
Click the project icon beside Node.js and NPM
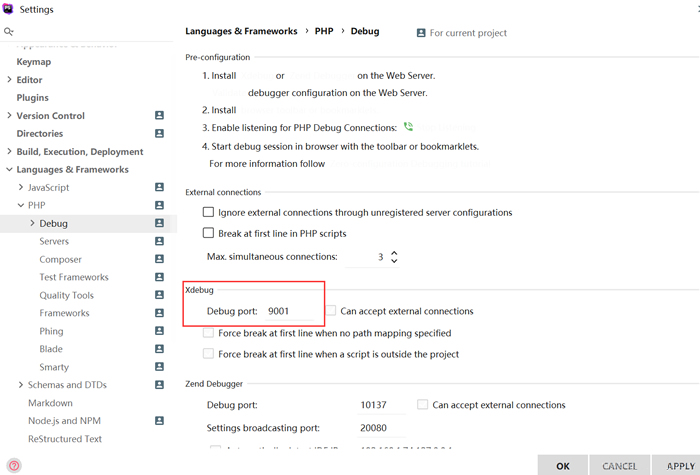pos(159,421)
